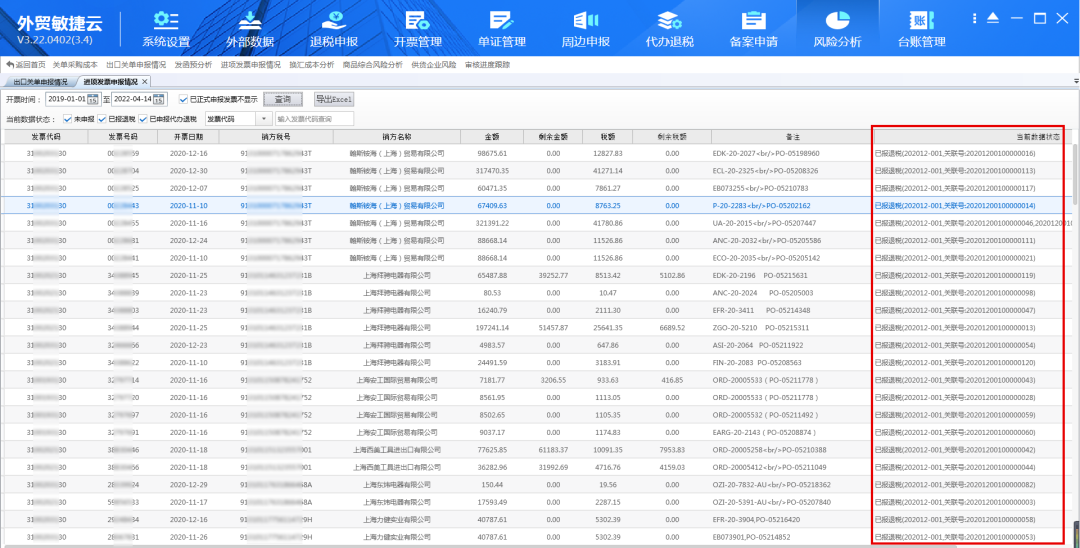Toggle 已正式申报发票不显示 checkbox
This screenshot has width=1080, height=548.
pos(183,100)
